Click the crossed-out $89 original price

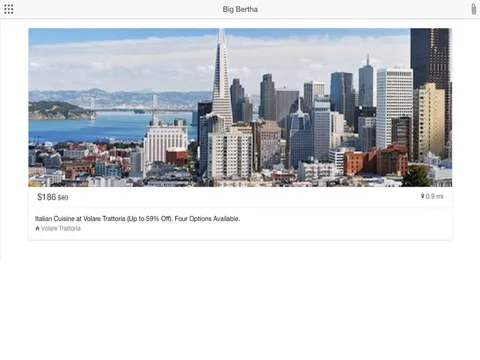pos(63,198)
